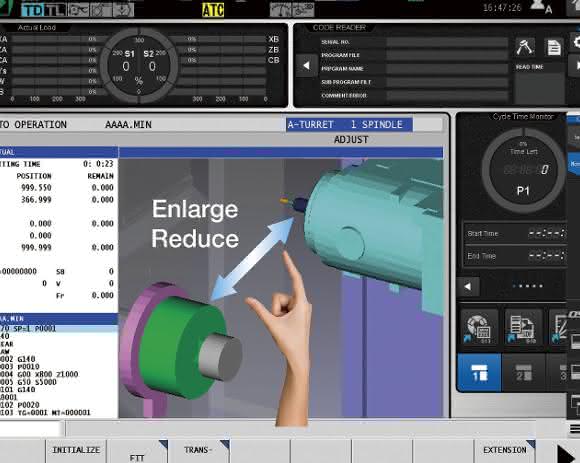Show next function keys with right arrow
The width and height of the screenshot is (580, 463).
[x=566, y=453]
